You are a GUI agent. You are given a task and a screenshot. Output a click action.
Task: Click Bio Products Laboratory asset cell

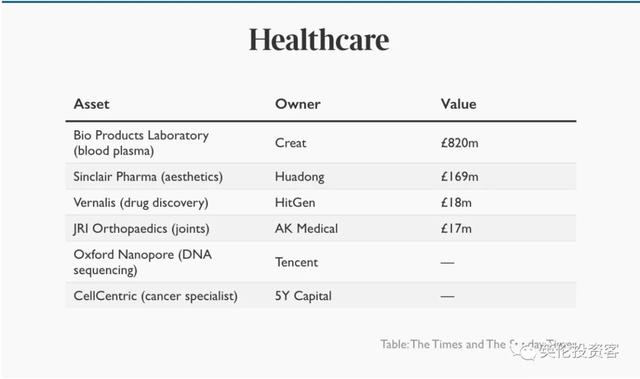point(141,143)
